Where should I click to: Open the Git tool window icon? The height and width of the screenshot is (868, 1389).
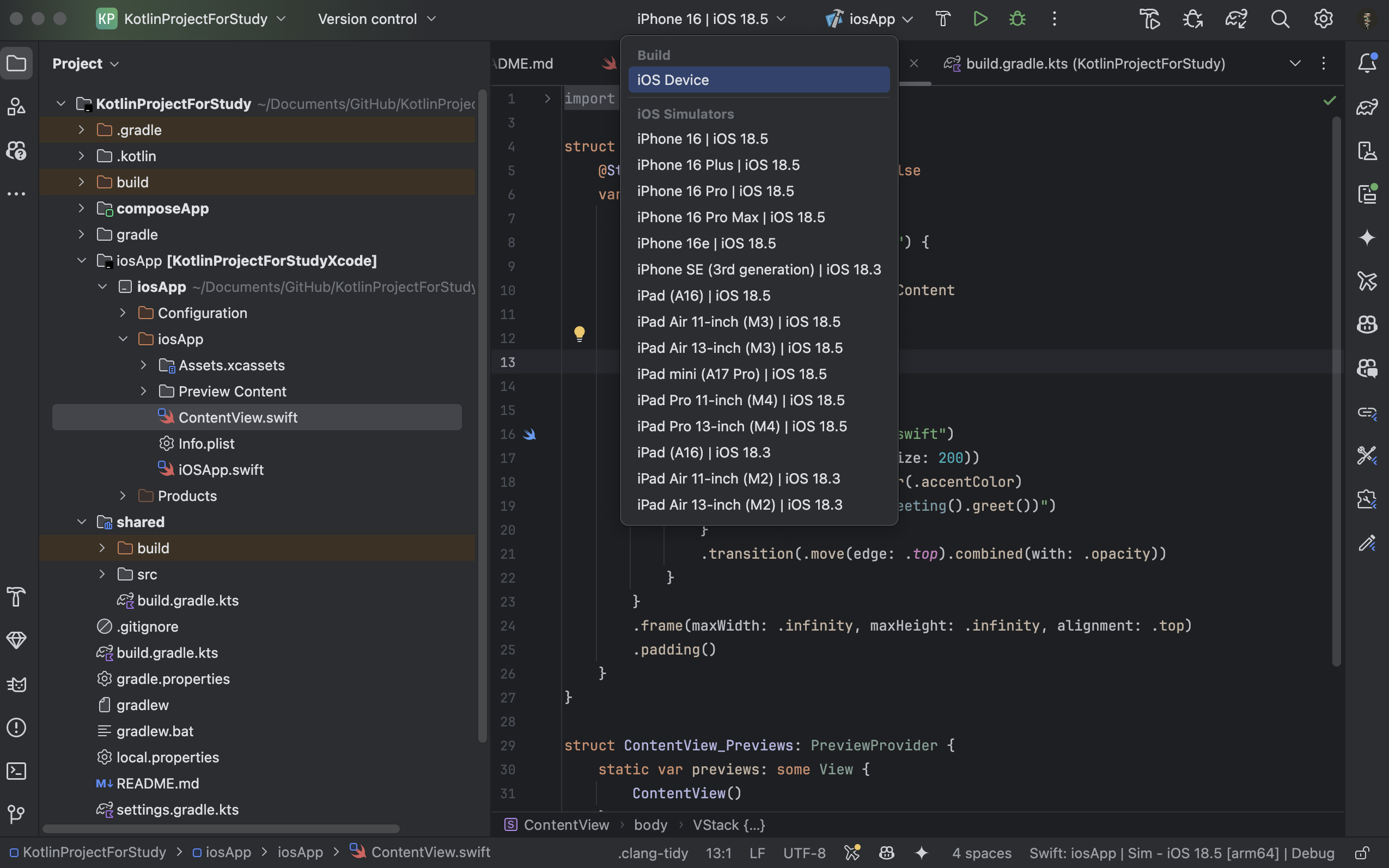(16, 814)
